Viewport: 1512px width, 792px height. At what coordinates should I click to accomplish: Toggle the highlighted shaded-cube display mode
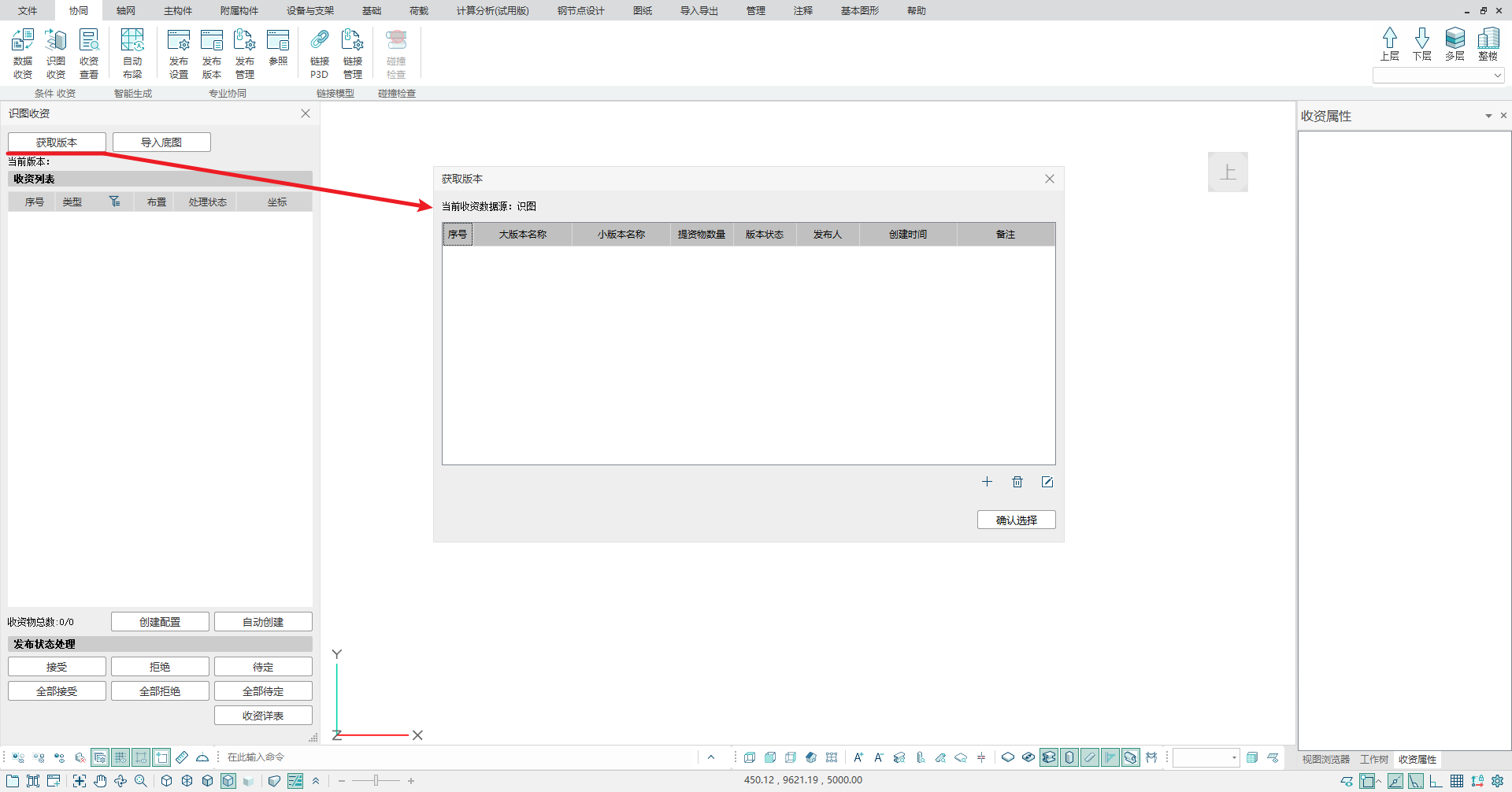tap(228, 781)
